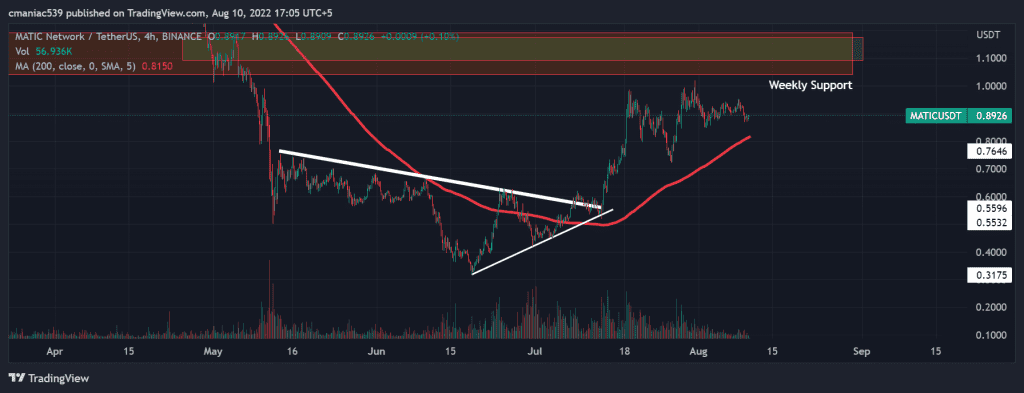Image resolution: width=1024 pixels, height=393 pixels.
Task: Click the Jun label on time axis
Action: point(376,351)
